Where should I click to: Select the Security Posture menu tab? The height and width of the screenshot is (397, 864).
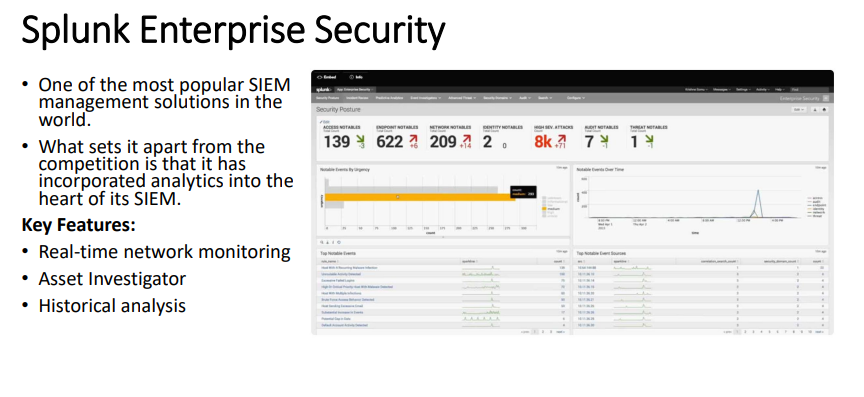pos(327,98)
